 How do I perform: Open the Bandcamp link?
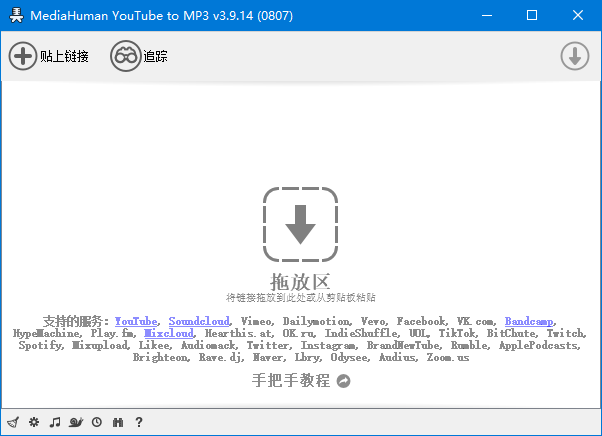click(529, 321)
